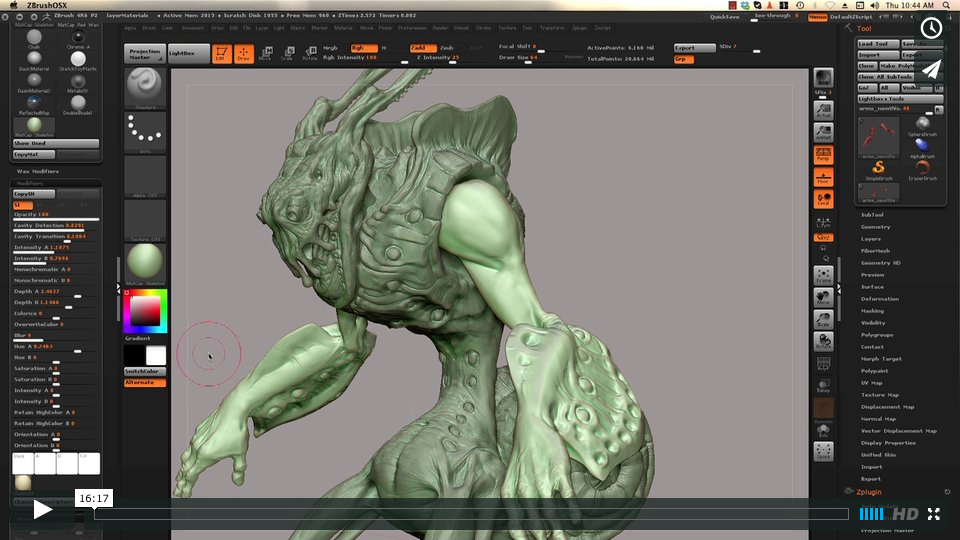Toggle Local symmetry button
The width and height of the screenshot is (960, 540).
click(x=823, y=199)
